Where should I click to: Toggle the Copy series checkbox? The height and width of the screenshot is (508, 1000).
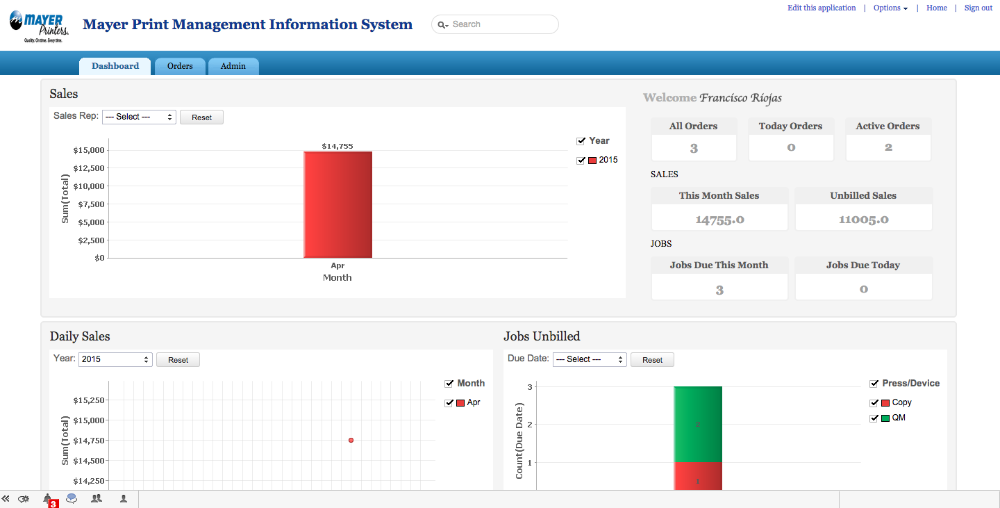[874, 403]
